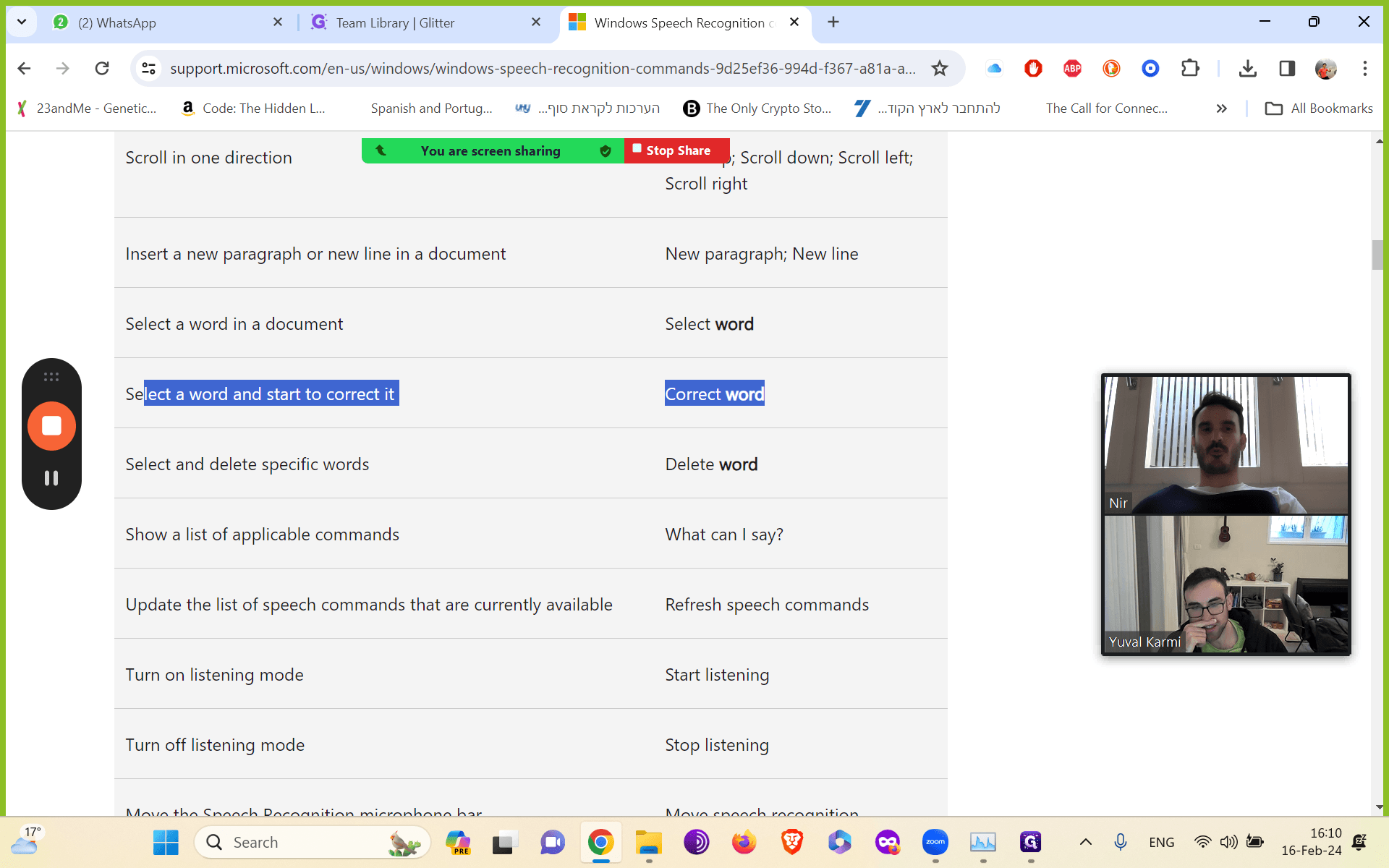Click the taskbar Search box
The image size is (1389, 868).
pyautogui.click(x=313, y=842)
